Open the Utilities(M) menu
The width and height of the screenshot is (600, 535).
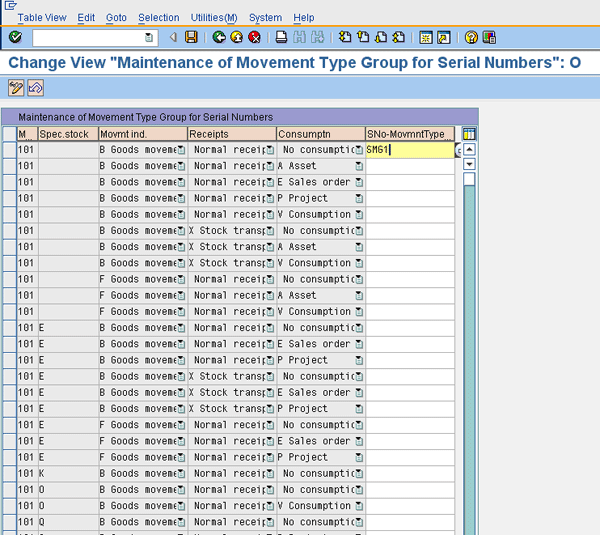point(214,17)
